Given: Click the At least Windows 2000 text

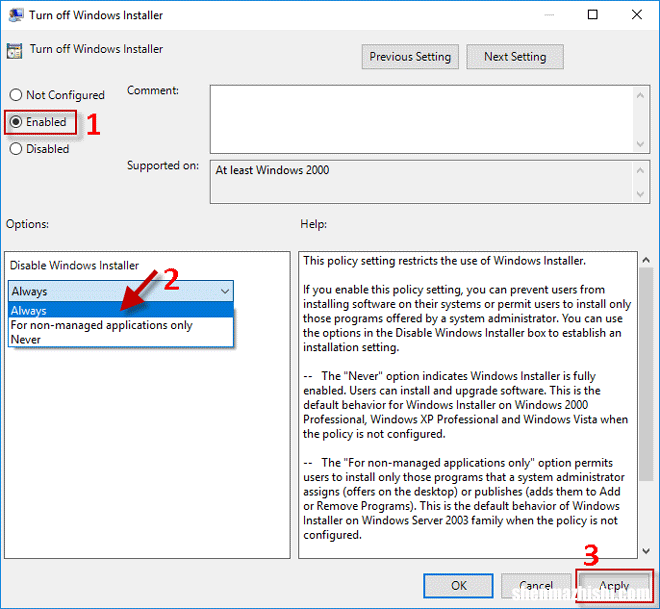Looking at the screenshot, I should tap(272, 170).
